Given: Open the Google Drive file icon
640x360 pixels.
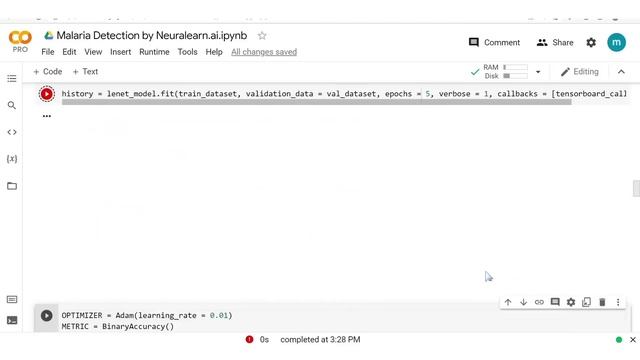Looking at the screenshot, I should pyautogui.click(x=49, y=36).
